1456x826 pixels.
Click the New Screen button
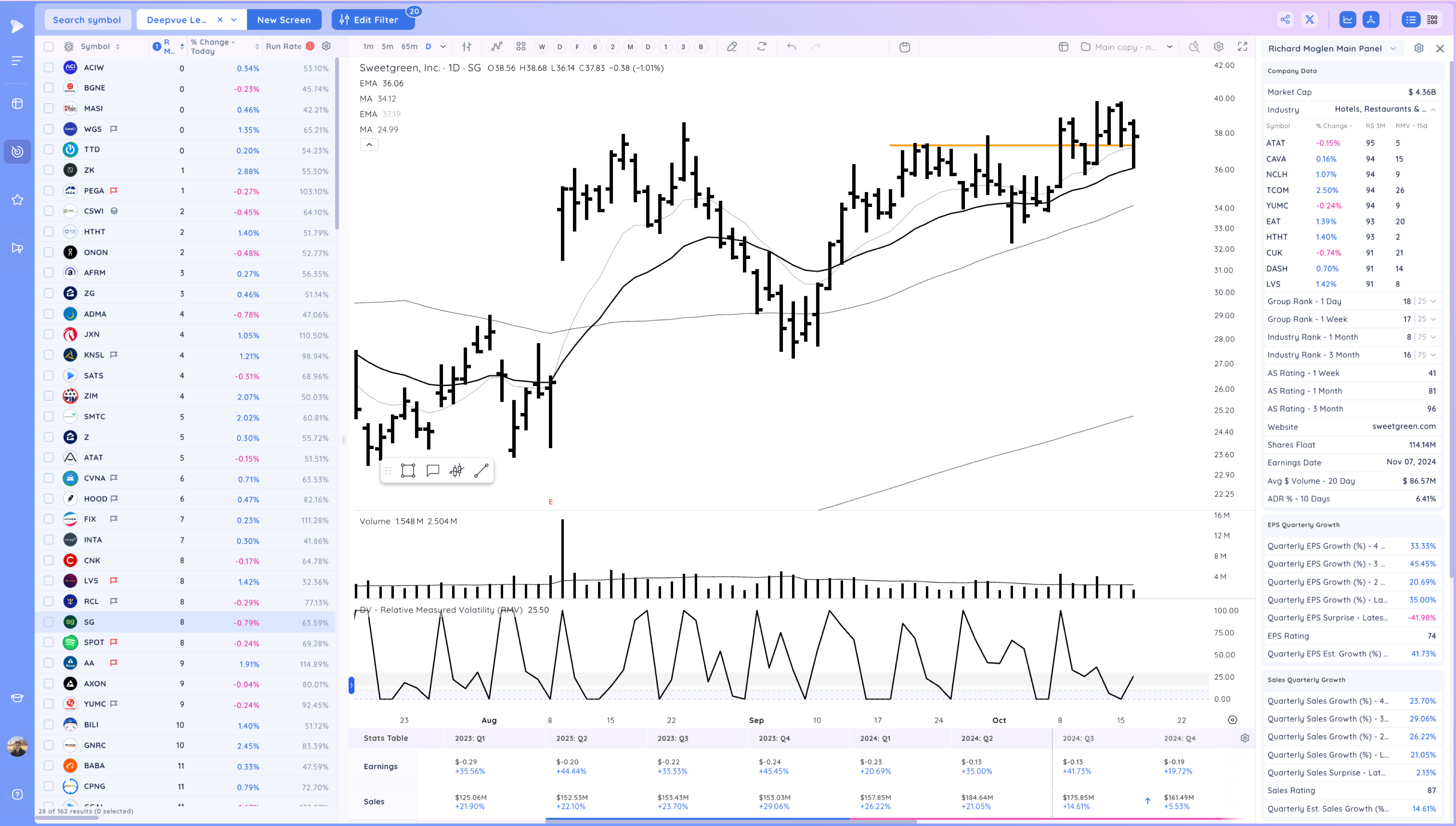[284, 19]
